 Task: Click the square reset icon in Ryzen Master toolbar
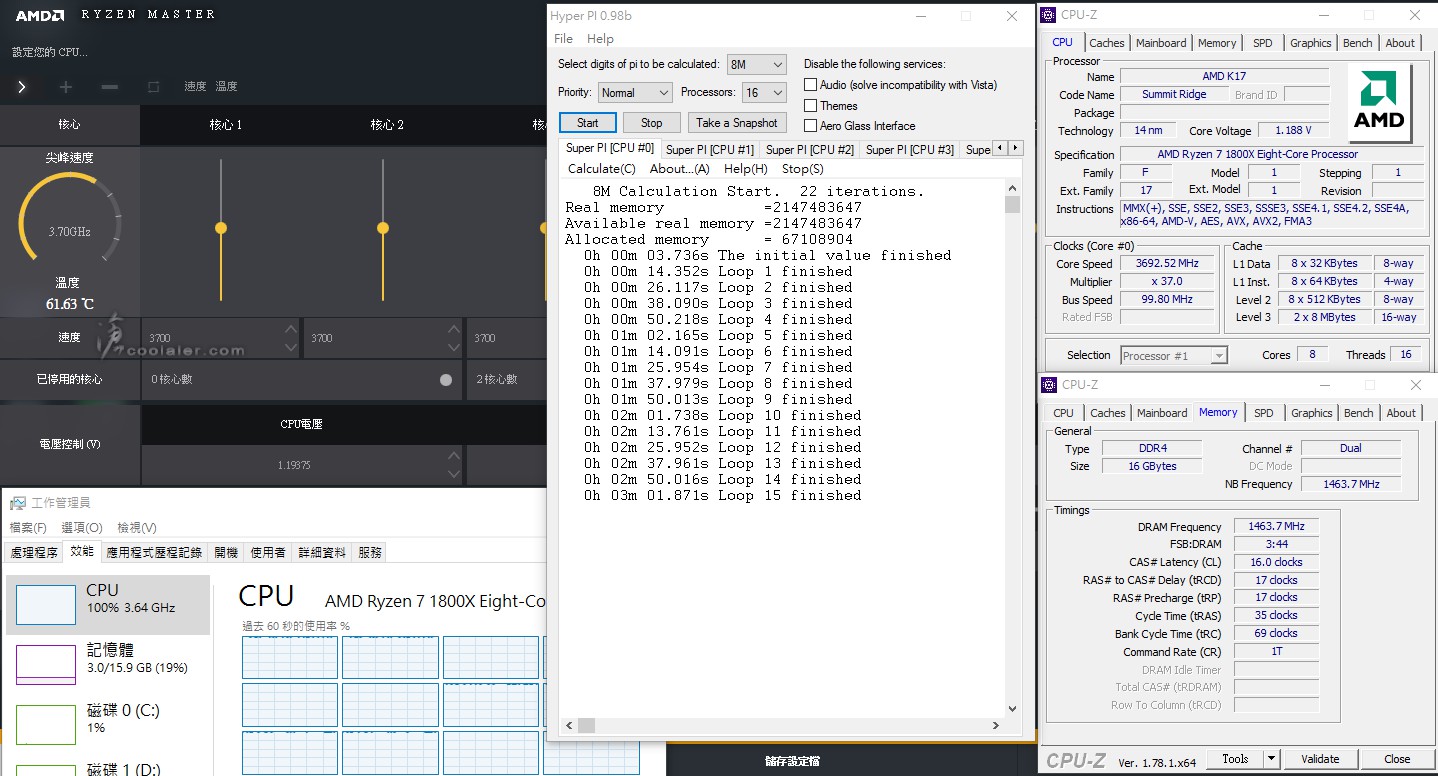[x=153, y=87]
